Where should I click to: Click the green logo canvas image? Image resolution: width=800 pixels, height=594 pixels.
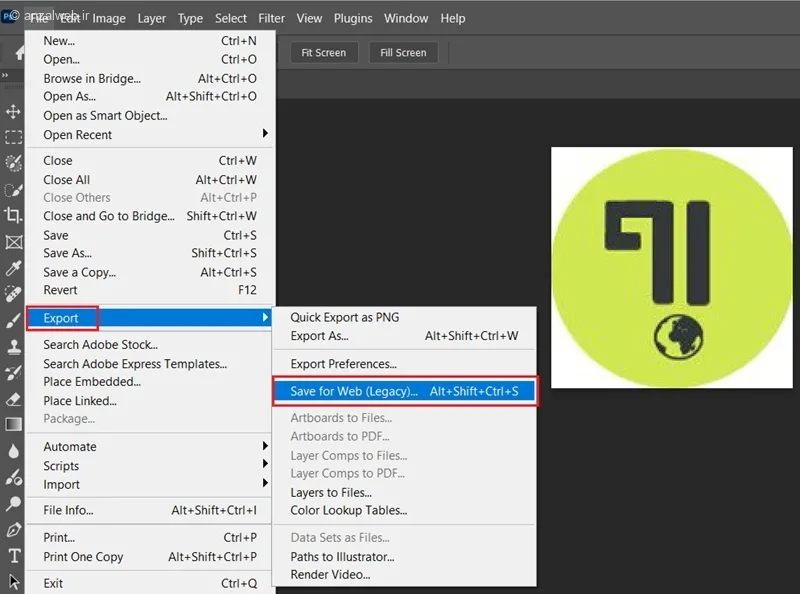[x=672, y=267]
